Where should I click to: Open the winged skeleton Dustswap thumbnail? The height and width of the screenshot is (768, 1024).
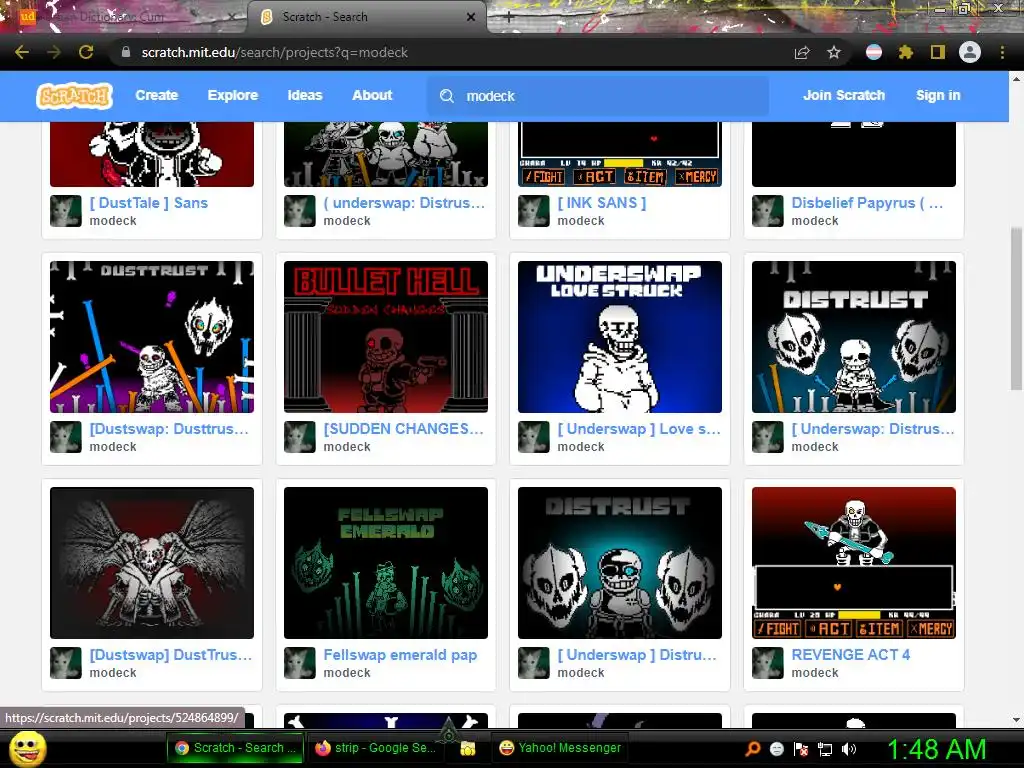(x=152, y=563)
